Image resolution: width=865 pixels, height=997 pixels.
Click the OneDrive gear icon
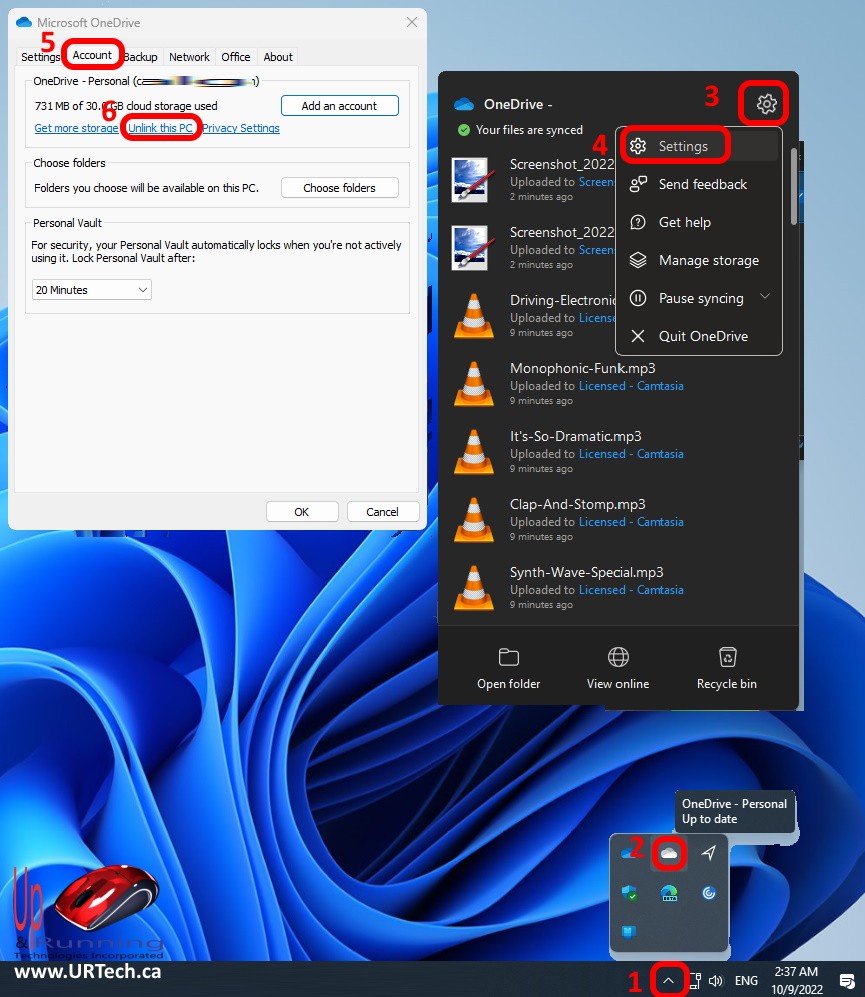point(766,103)
